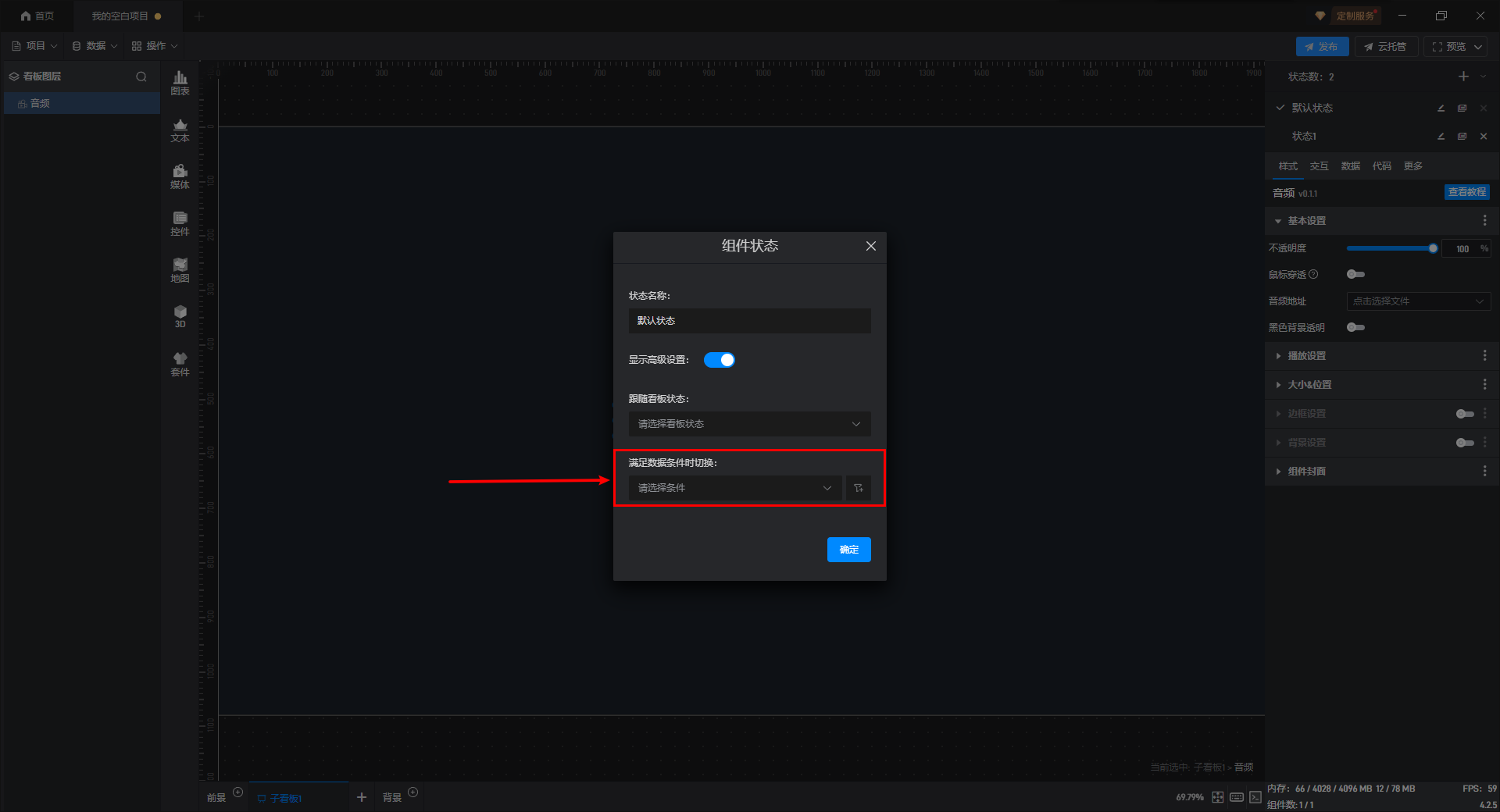
Task: Edit the 默认状态 state name
Action: coord(1441,108)
